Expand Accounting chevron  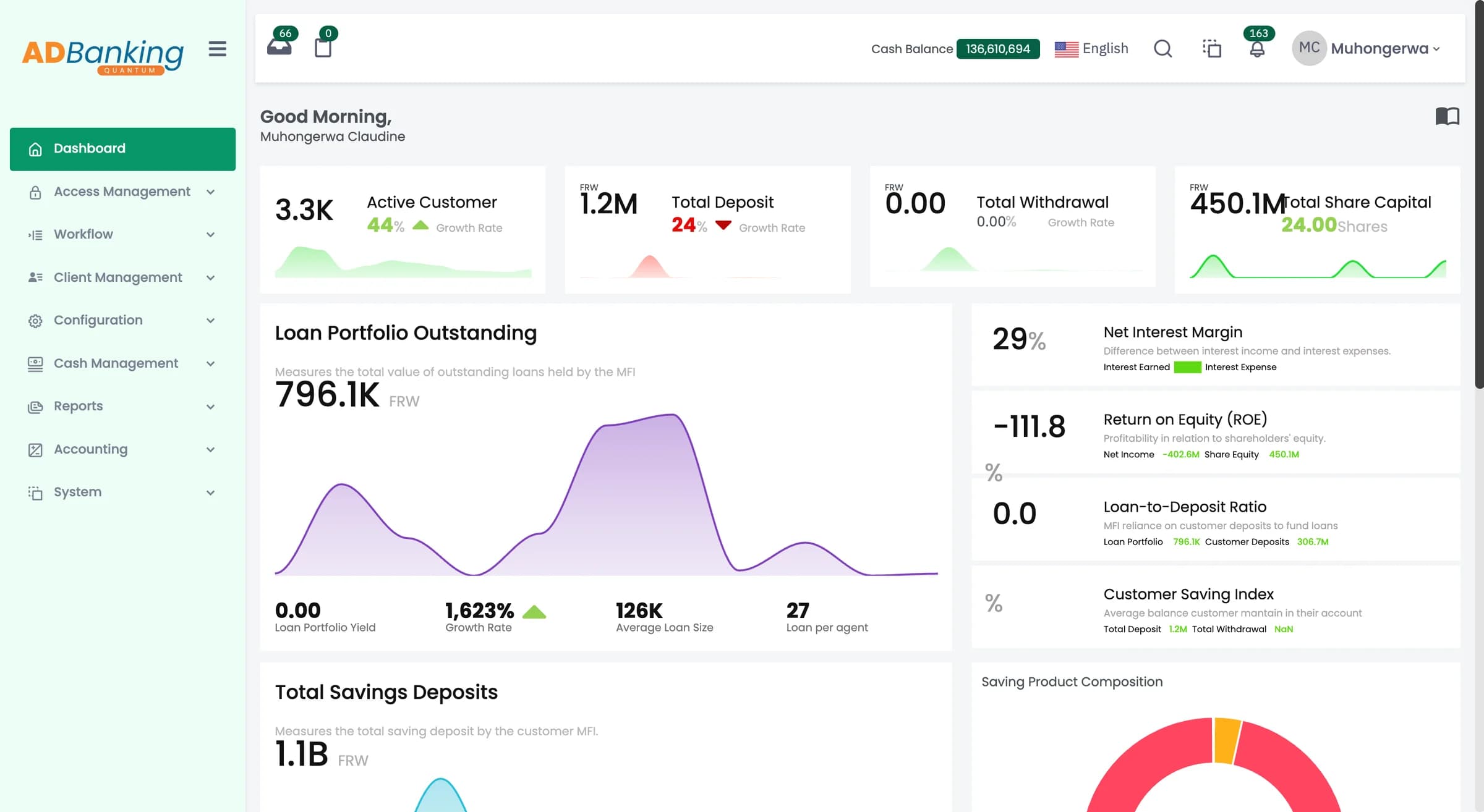[x=210, y=450]
